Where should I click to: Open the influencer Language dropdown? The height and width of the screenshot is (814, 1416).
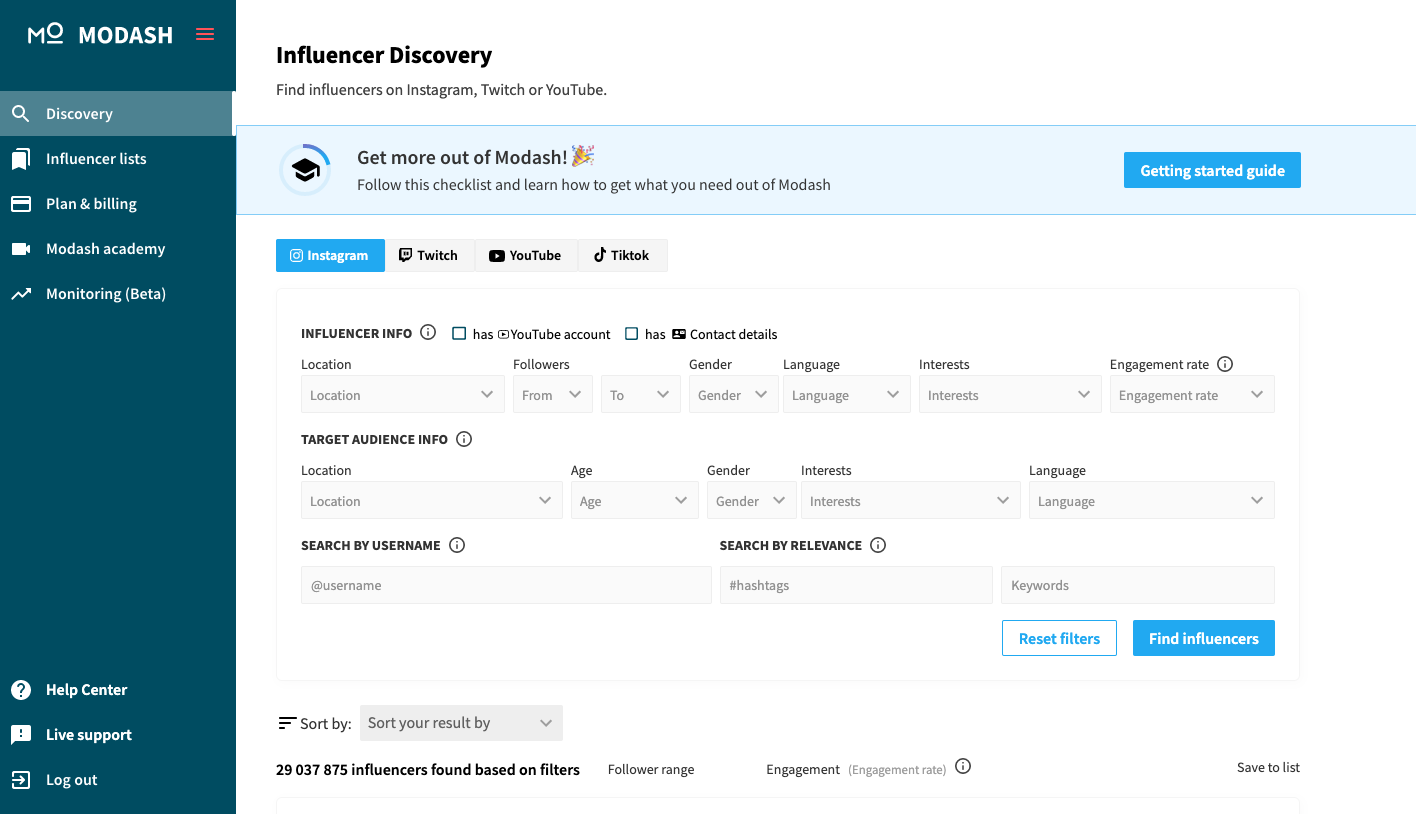click(x=847, y=395)
